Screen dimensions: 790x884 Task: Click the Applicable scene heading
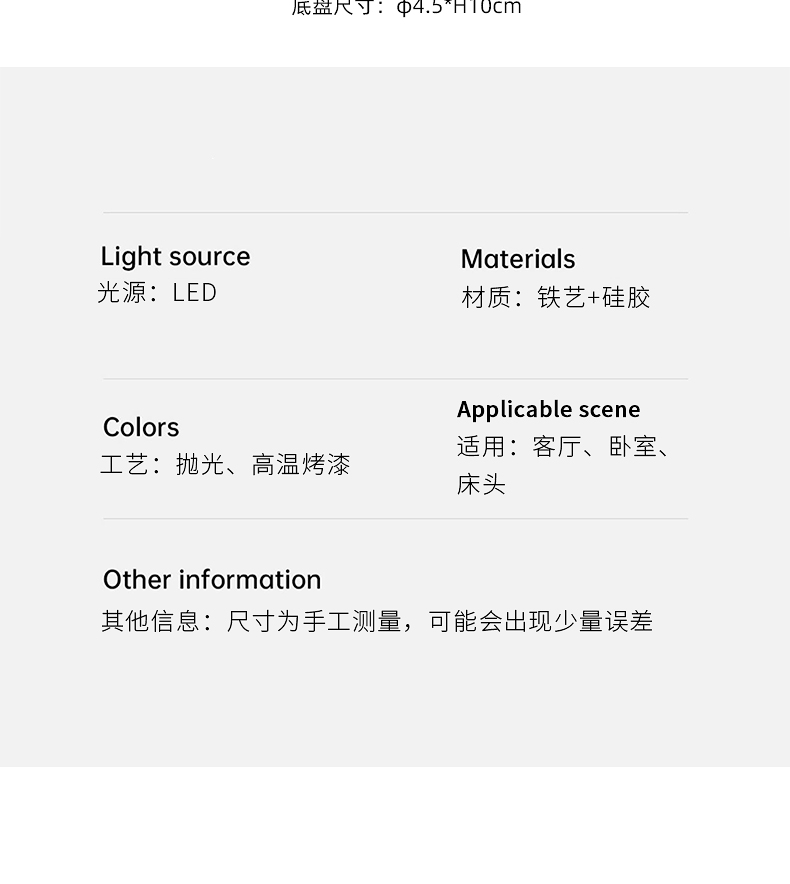(x=549, y=410)
